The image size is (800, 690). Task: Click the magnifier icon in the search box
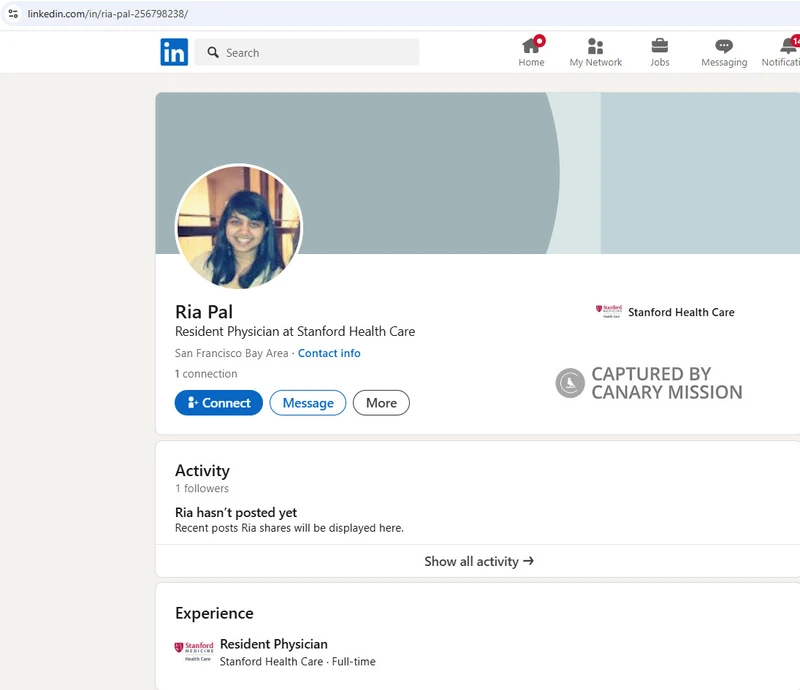[213, 53]
